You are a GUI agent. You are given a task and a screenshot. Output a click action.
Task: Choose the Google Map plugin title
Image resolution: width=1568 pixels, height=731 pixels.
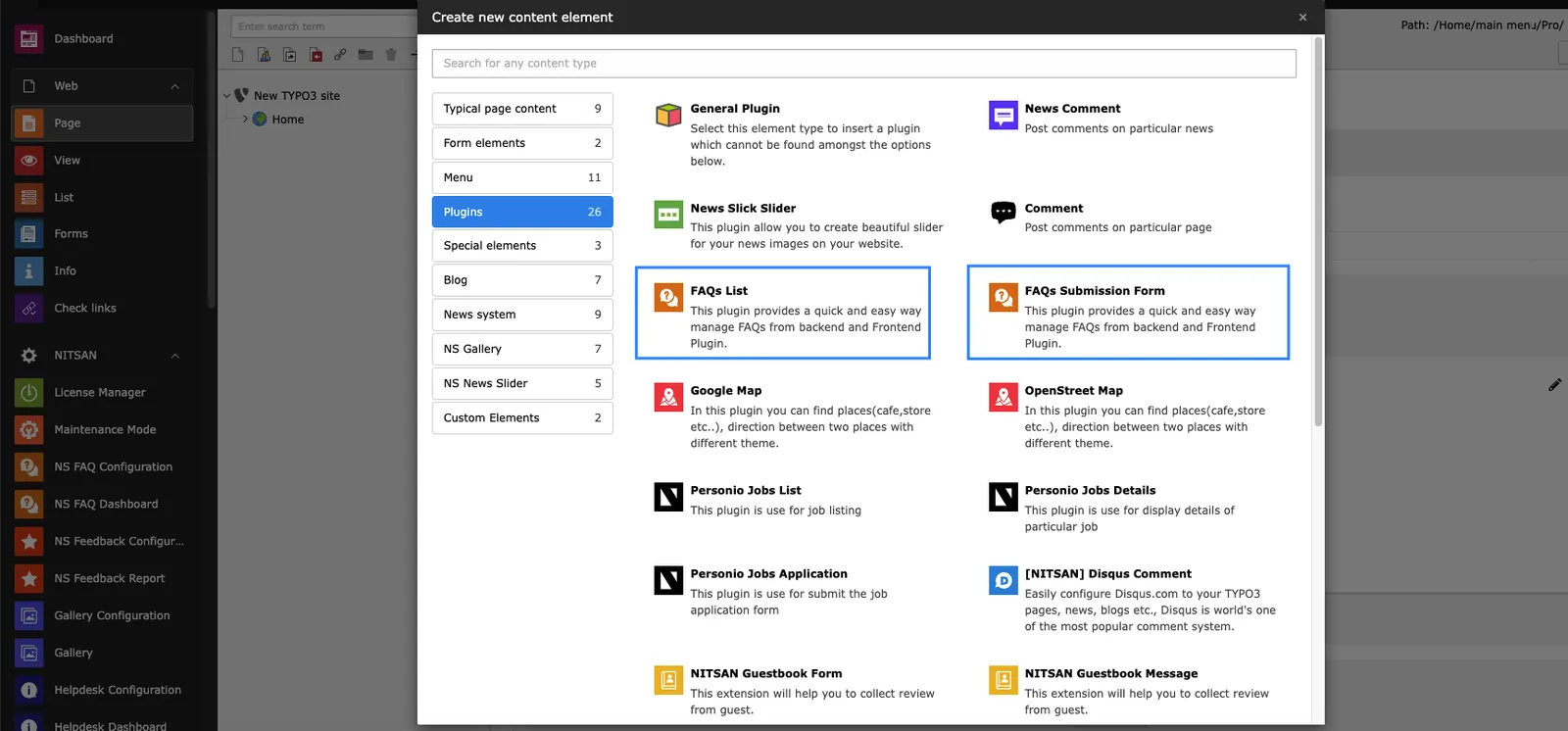click(725, 391)
